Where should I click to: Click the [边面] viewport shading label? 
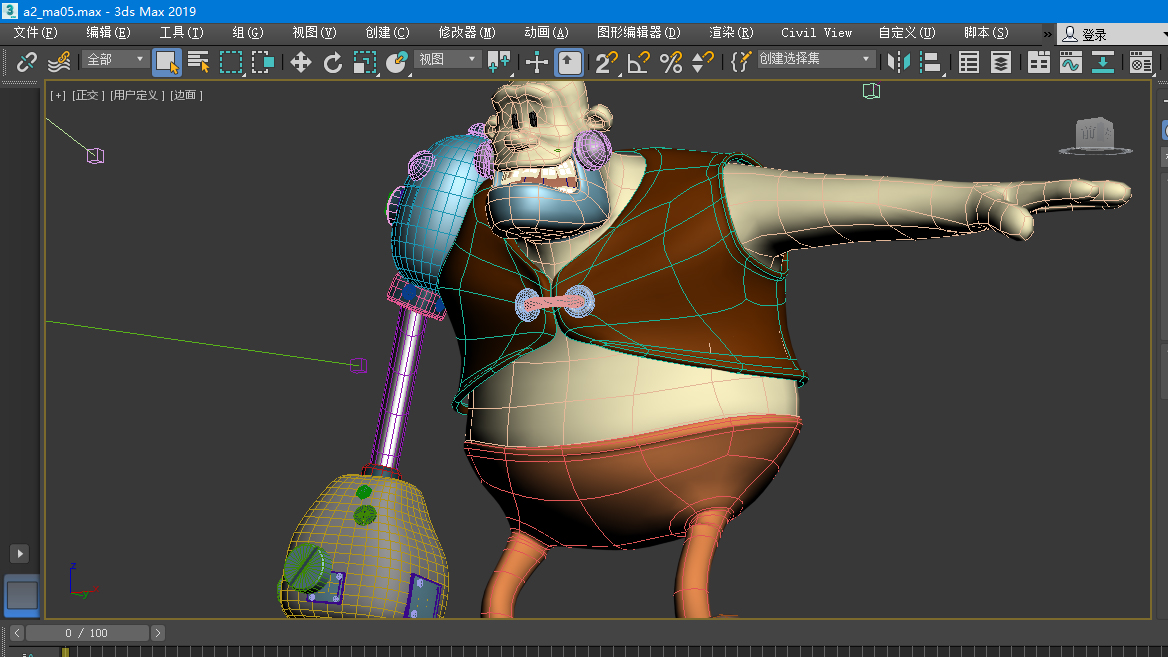click(x=186, y=96)
